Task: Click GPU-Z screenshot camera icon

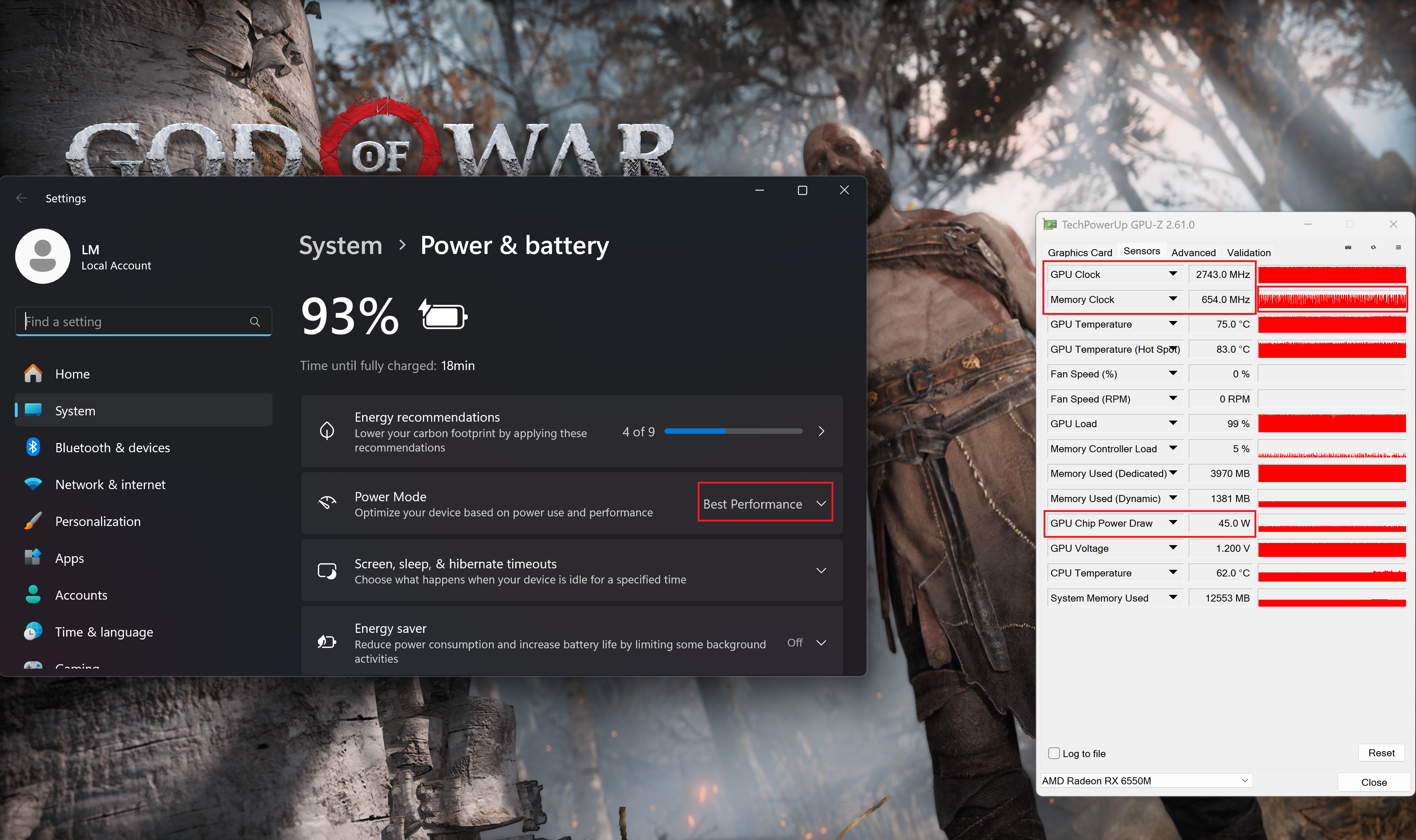Action: [x=1347, y=247]
